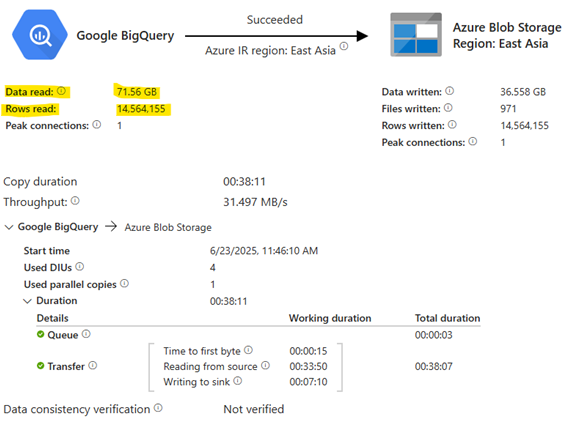Click the 36.558 GB data written value
The width and height of the screenshot is (570, 426).
pyautogui.click(x=523, y=92)
